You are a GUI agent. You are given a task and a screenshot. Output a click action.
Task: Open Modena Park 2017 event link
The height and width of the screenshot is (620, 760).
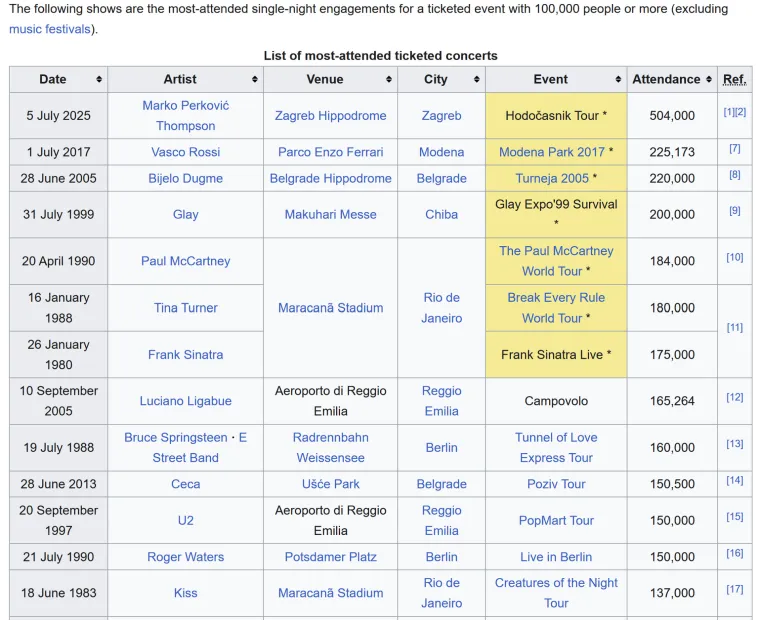click(552, 152)
